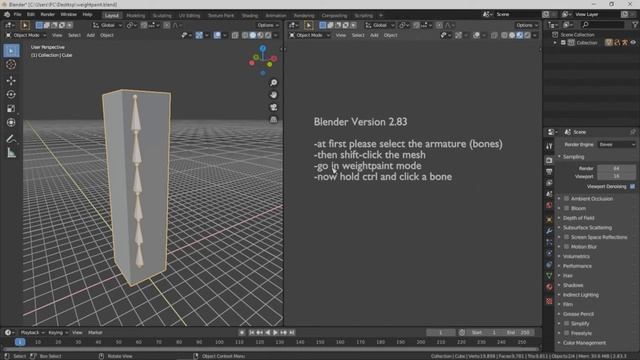Click the timeline End frame field
640x360 pixels.
(x=519, y=333)
